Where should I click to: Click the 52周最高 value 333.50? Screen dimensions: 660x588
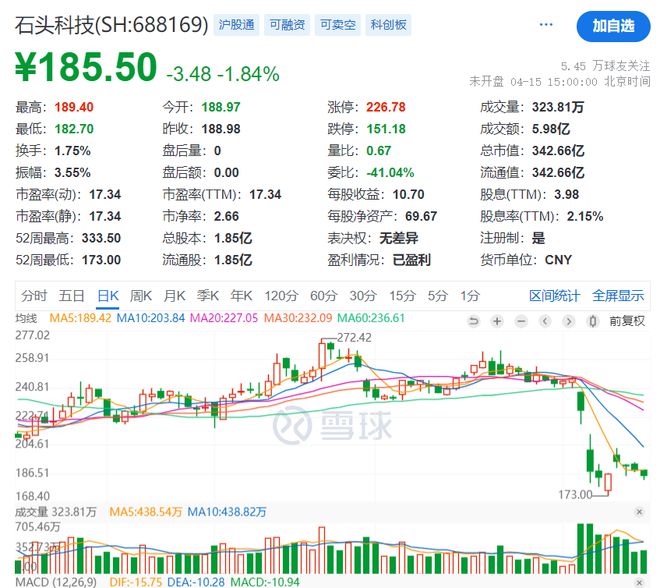click(101, 238)
